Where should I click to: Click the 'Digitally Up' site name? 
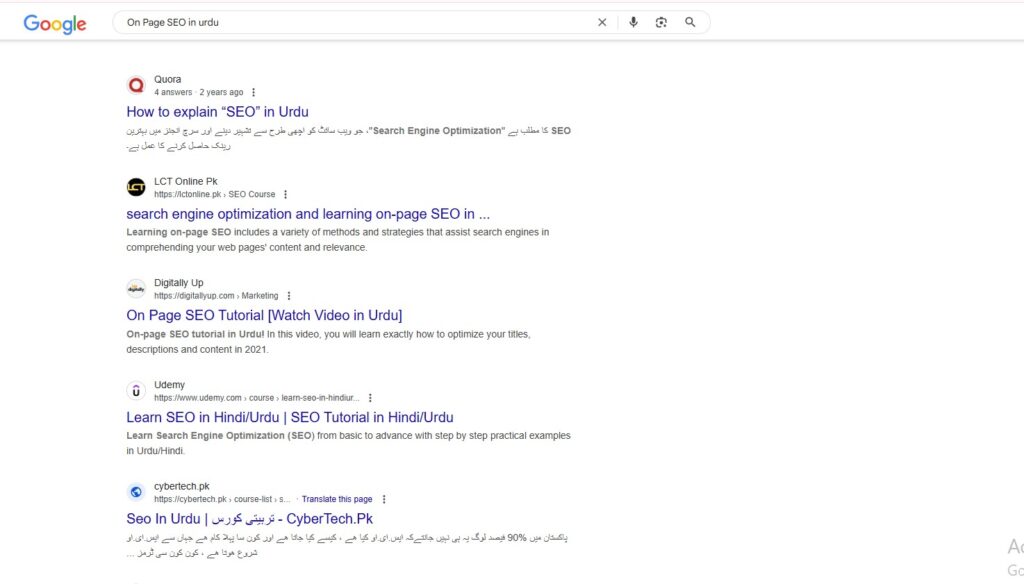(x=178, y=282)
